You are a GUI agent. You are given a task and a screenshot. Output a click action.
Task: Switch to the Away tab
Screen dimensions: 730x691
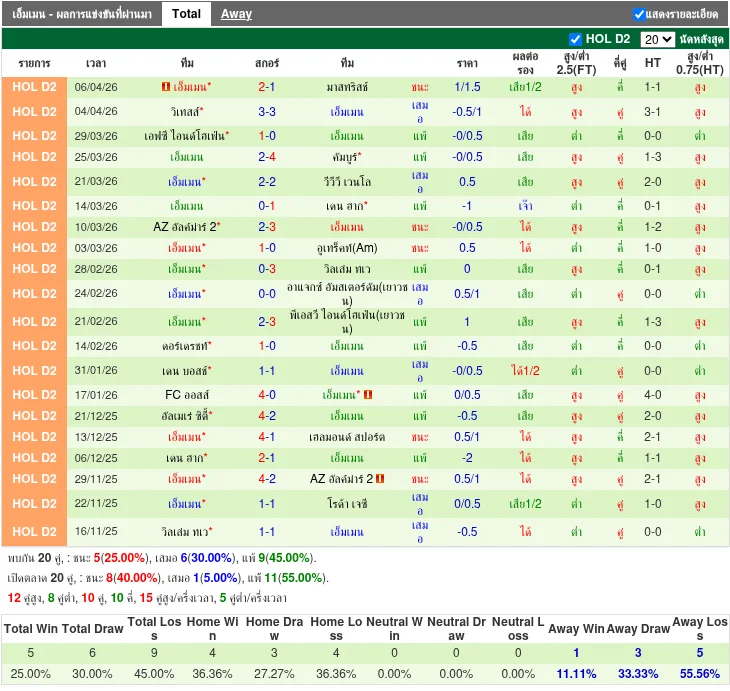(x=236, y=14)
